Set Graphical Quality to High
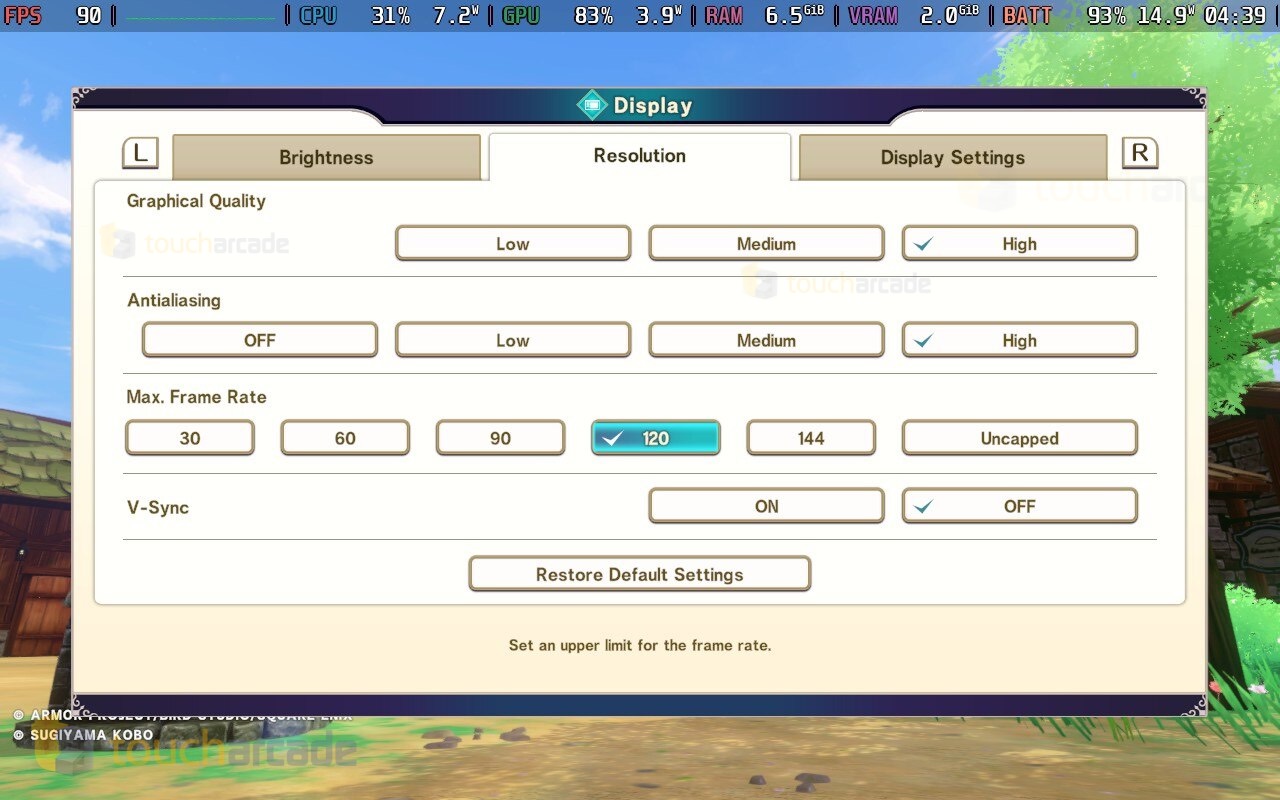 (x=1020, y=243)
